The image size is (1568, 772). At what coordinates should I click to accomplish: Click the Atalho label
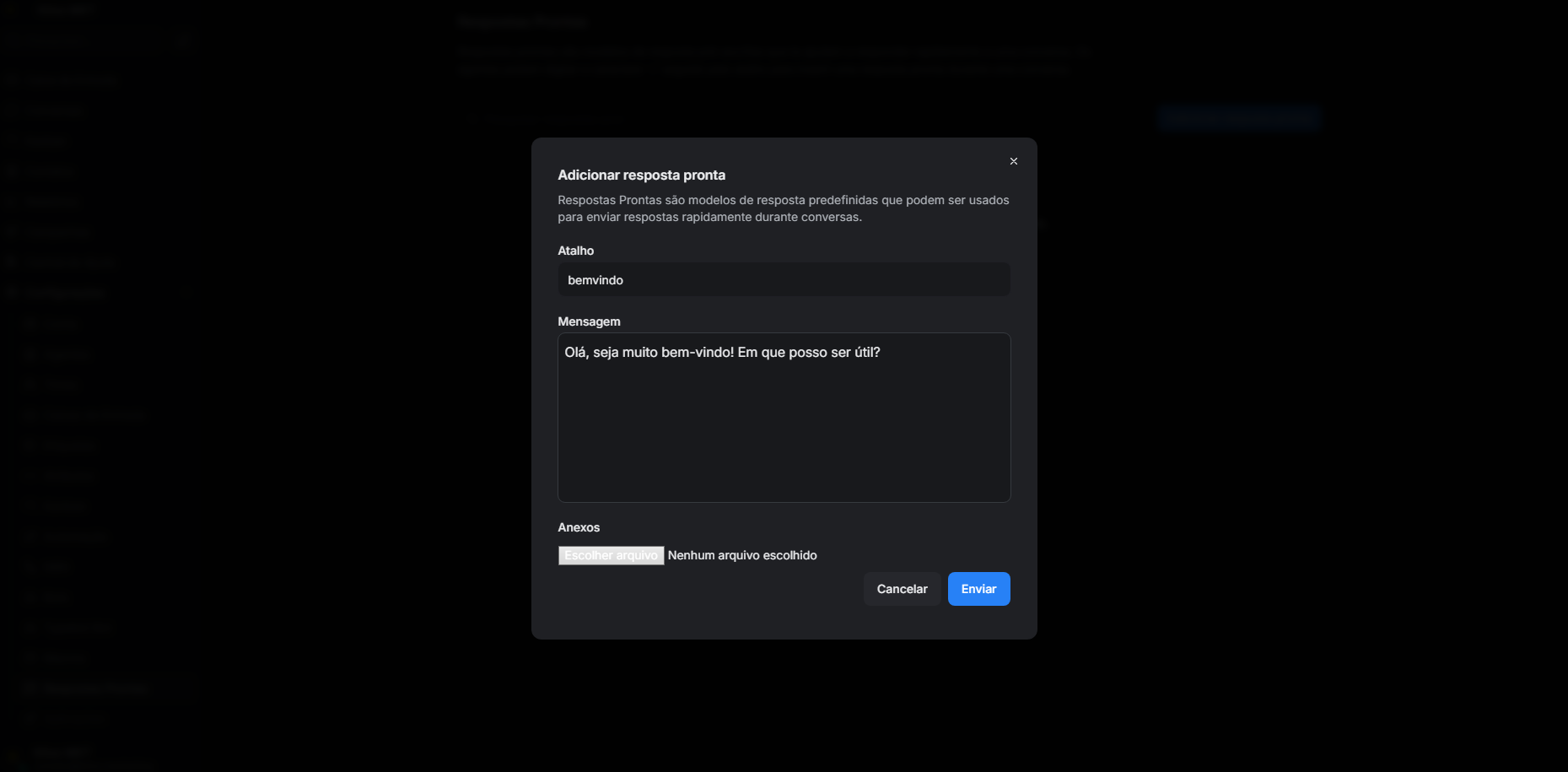pyautogui.click(x=575, y=251)
